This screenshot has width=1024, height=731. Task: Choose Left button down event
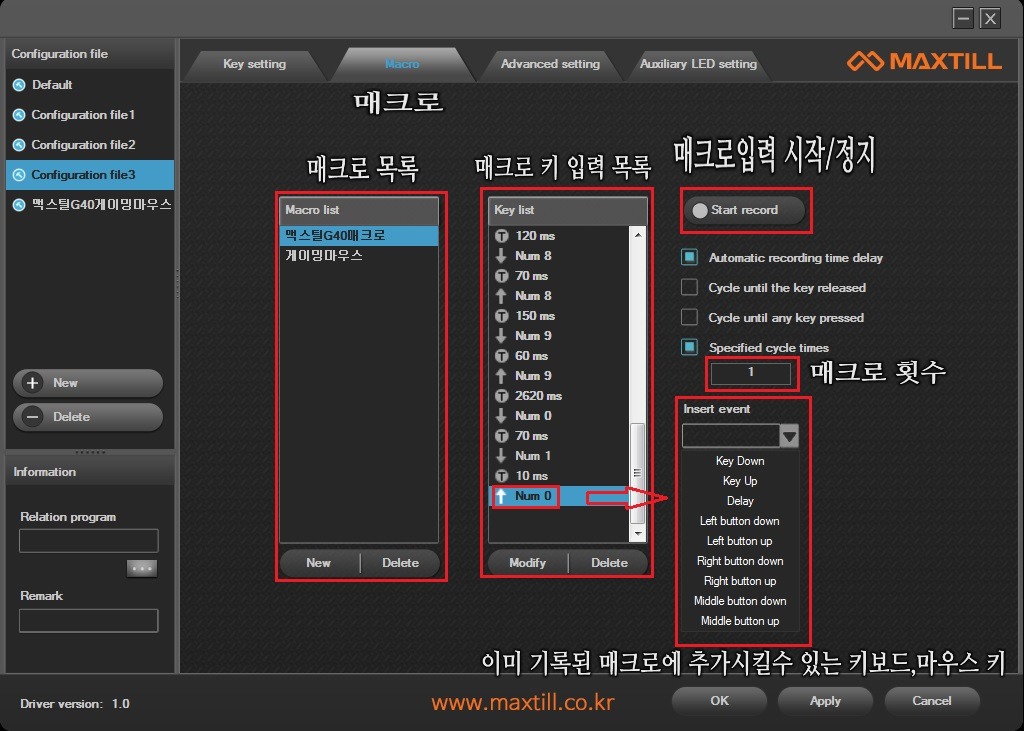click(x=740, y=521)
